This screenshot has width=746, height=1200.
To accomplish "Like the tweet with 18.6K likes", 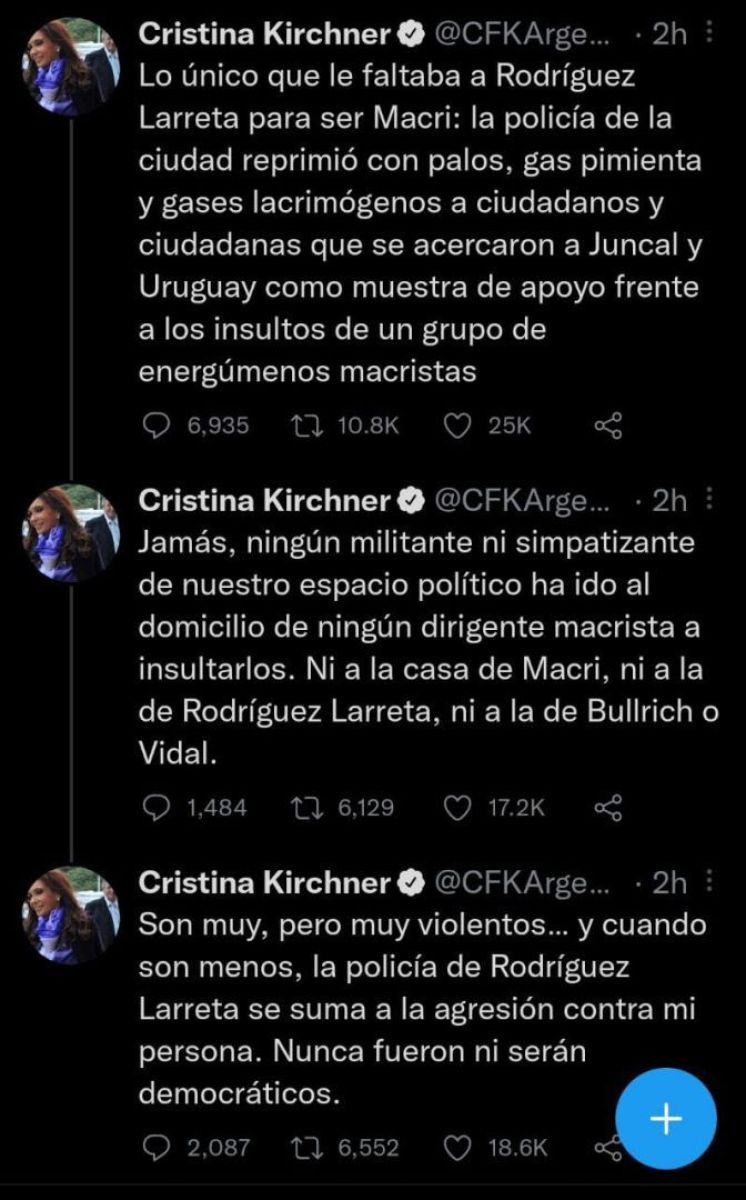I will (457, 1147).
